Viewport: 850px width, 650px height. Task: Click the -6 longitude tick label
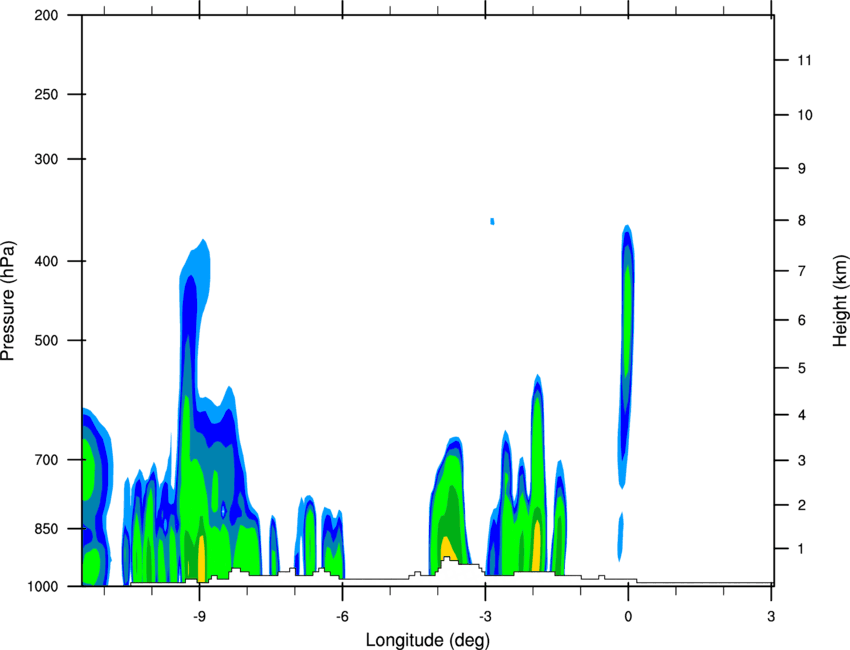coord(342,616)
